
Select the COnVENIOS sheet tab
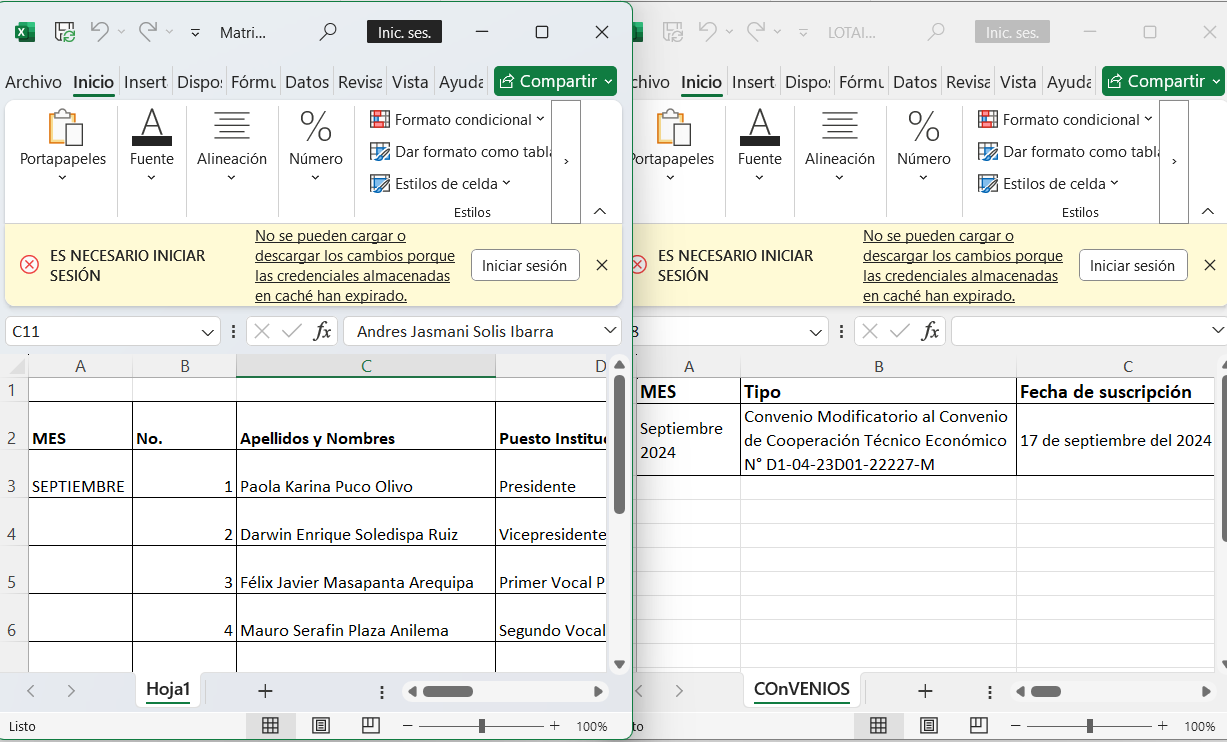click(x=802, y=689)
